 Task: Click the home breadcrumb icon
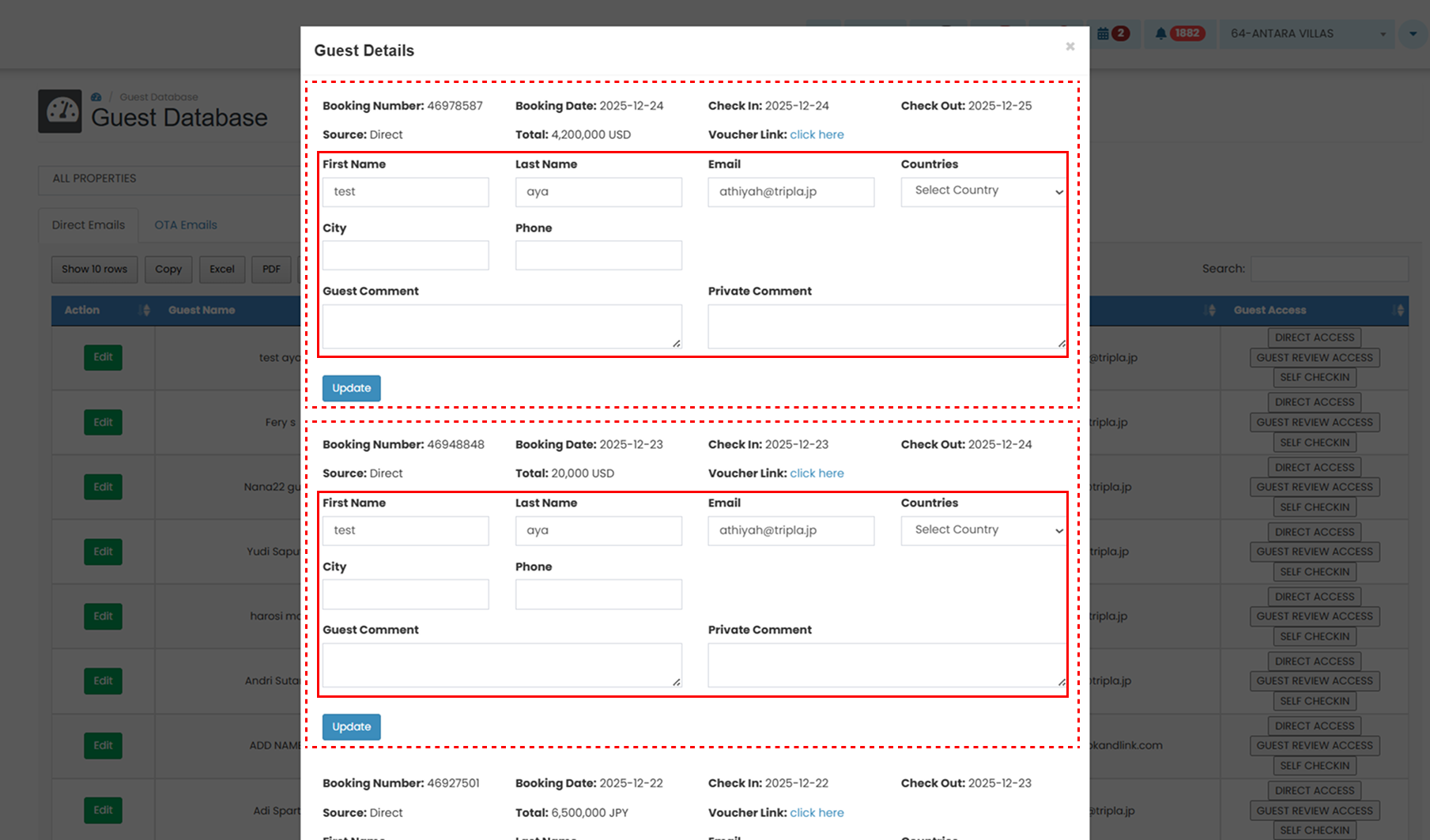pyautogui.click(x=96, y=96)
